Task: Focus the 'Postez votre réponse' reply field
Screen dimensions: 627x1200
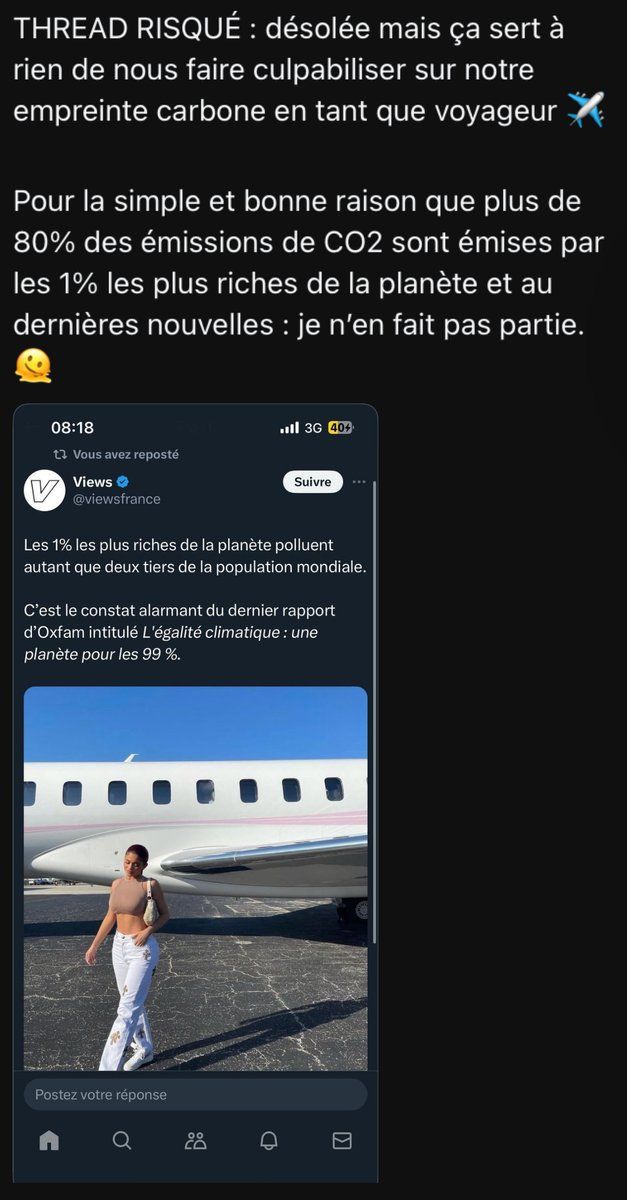Action: [195, 1094]
